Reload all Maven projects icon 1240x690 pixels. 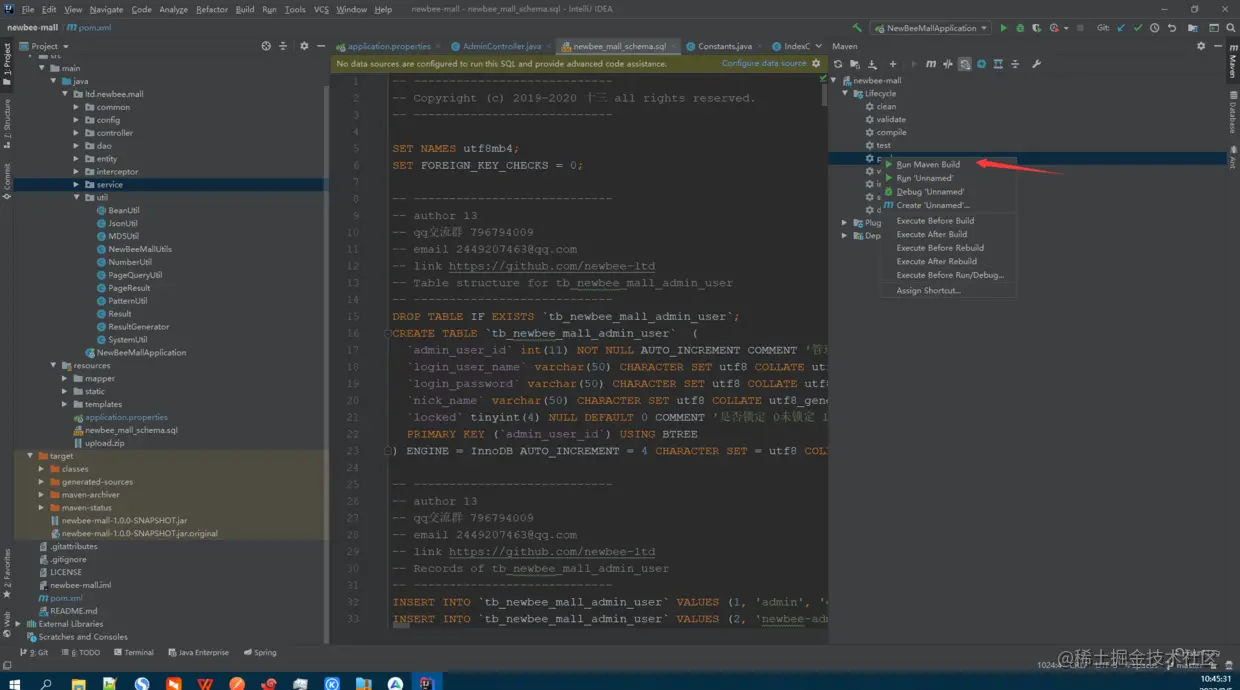click(x=838, y=64)
